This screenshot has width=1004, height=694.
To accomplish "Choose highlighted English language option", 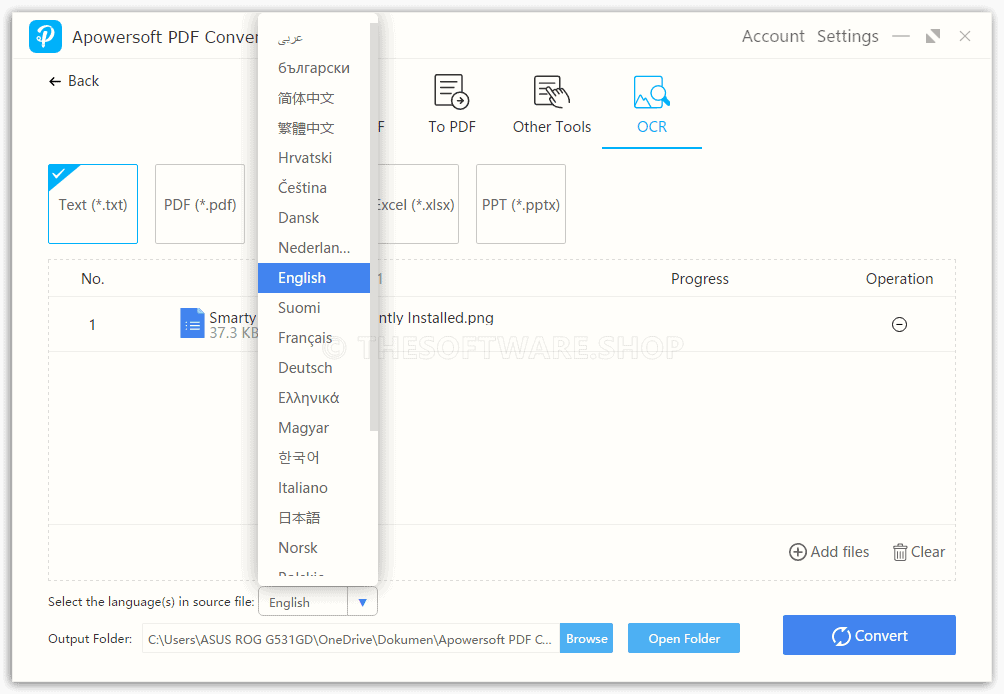I will pyautogui.click(x=314, y=278).
